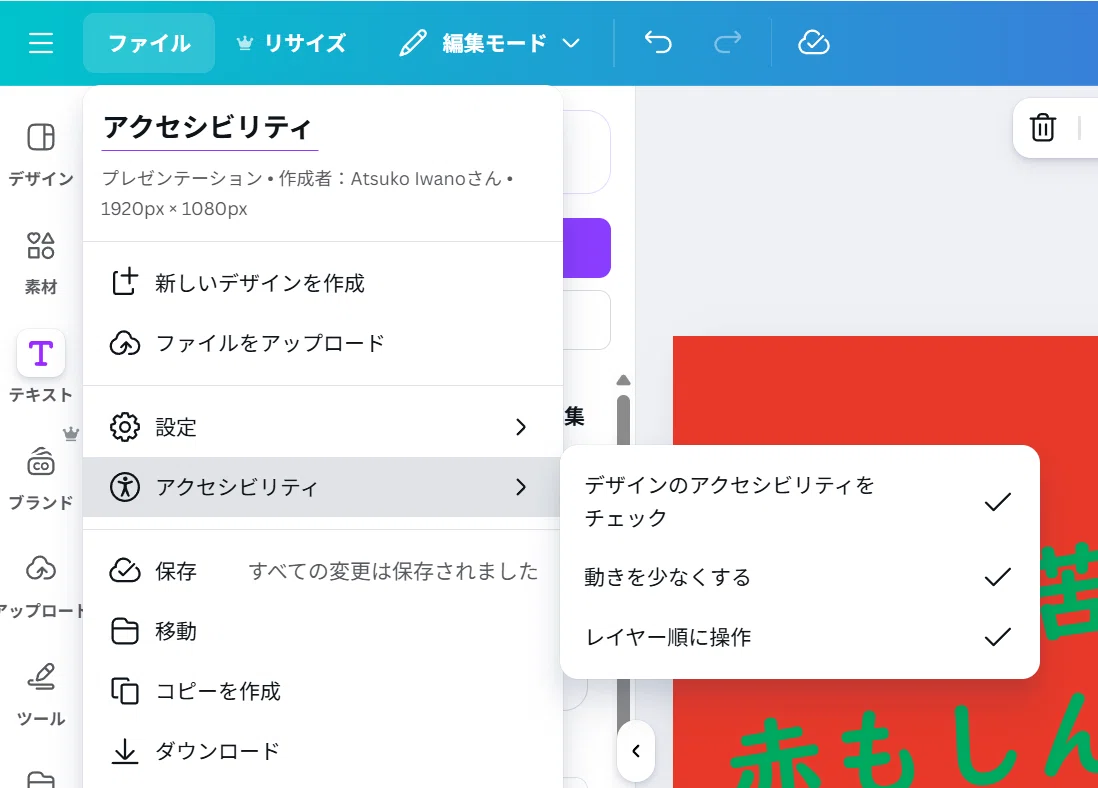Open the デザイン sidebar panel
This screenshot has height=788, width=1098.
point(41,154)
